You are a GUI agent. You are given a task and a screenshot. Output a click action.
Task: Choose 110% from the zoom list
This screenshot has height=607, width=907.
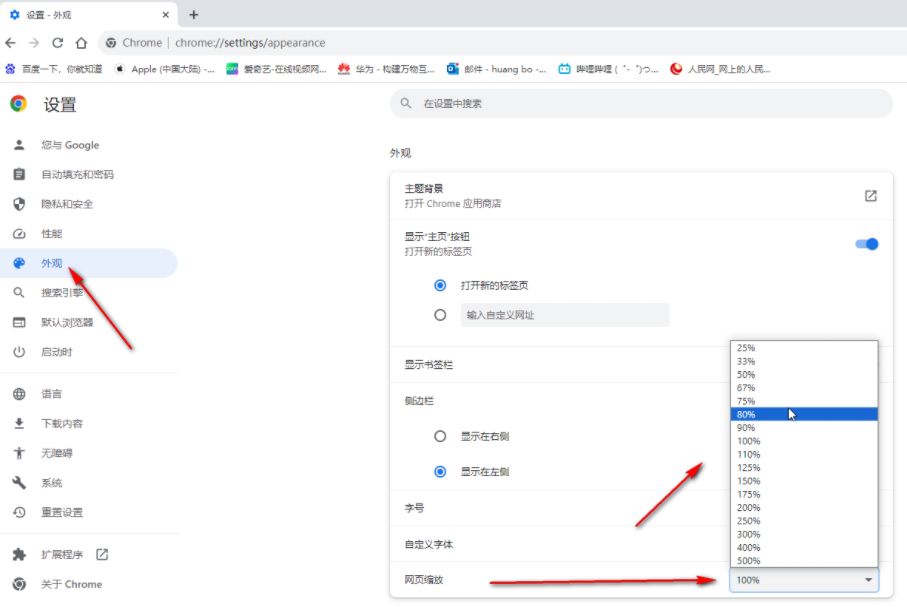tap(804, 454)
